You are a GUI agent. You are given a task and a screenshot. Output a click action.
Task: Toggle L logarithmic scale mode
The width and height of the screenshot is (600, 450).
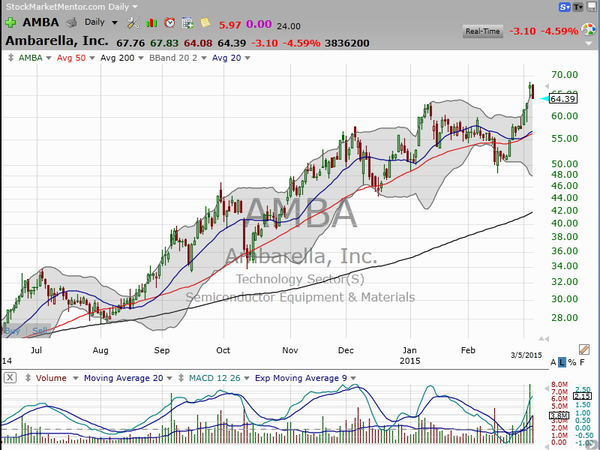[x=562, y=362]
